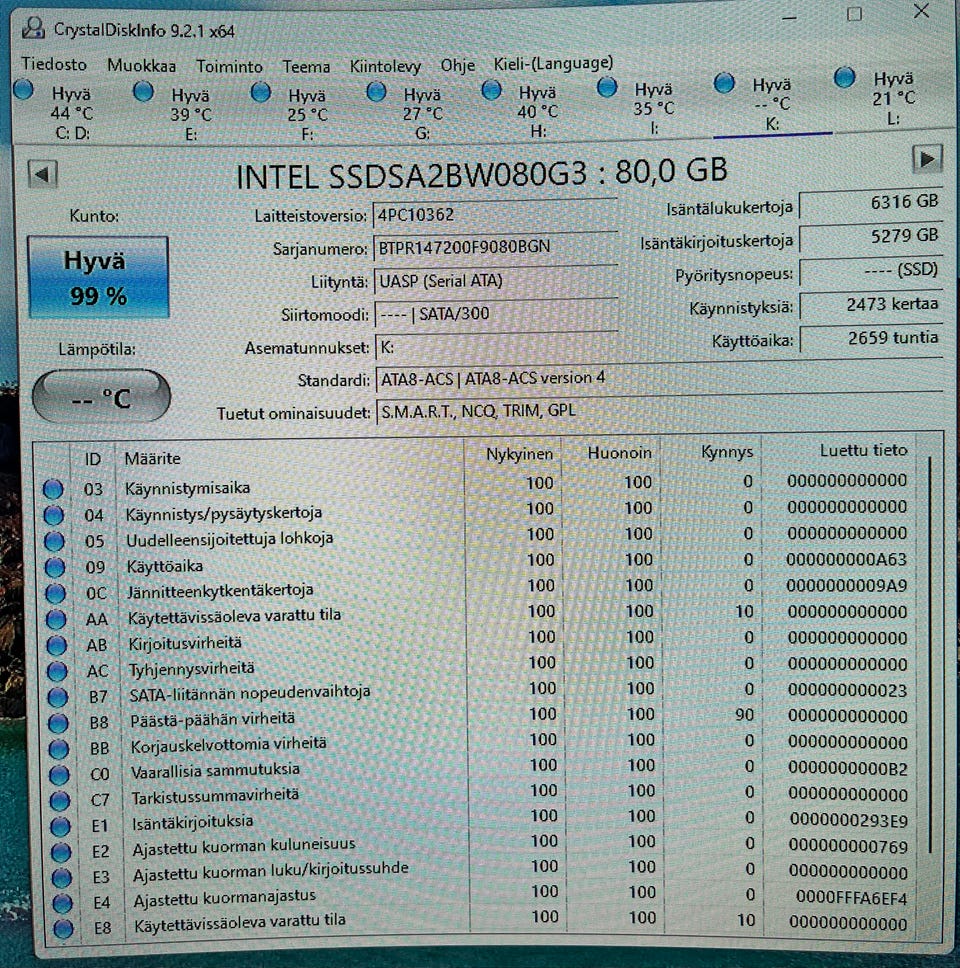Click the status icon for attribute AA
This screenshot has width=960, height=968.
56,619
